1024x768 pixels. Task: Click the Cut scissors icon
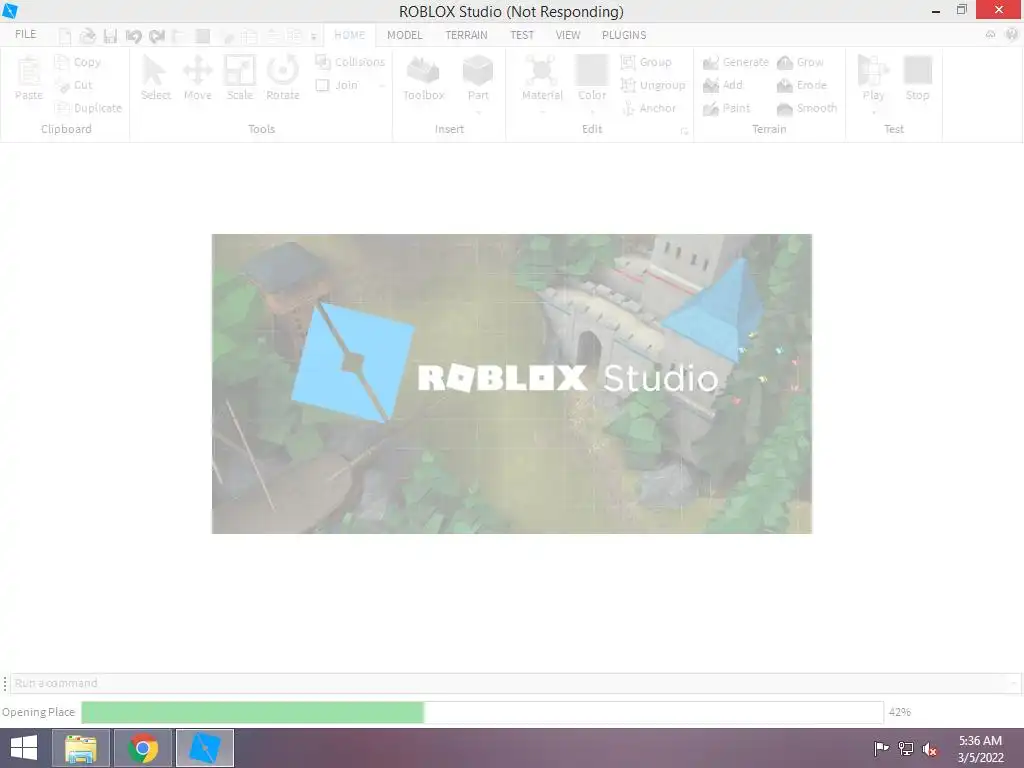tap(62, 85)
